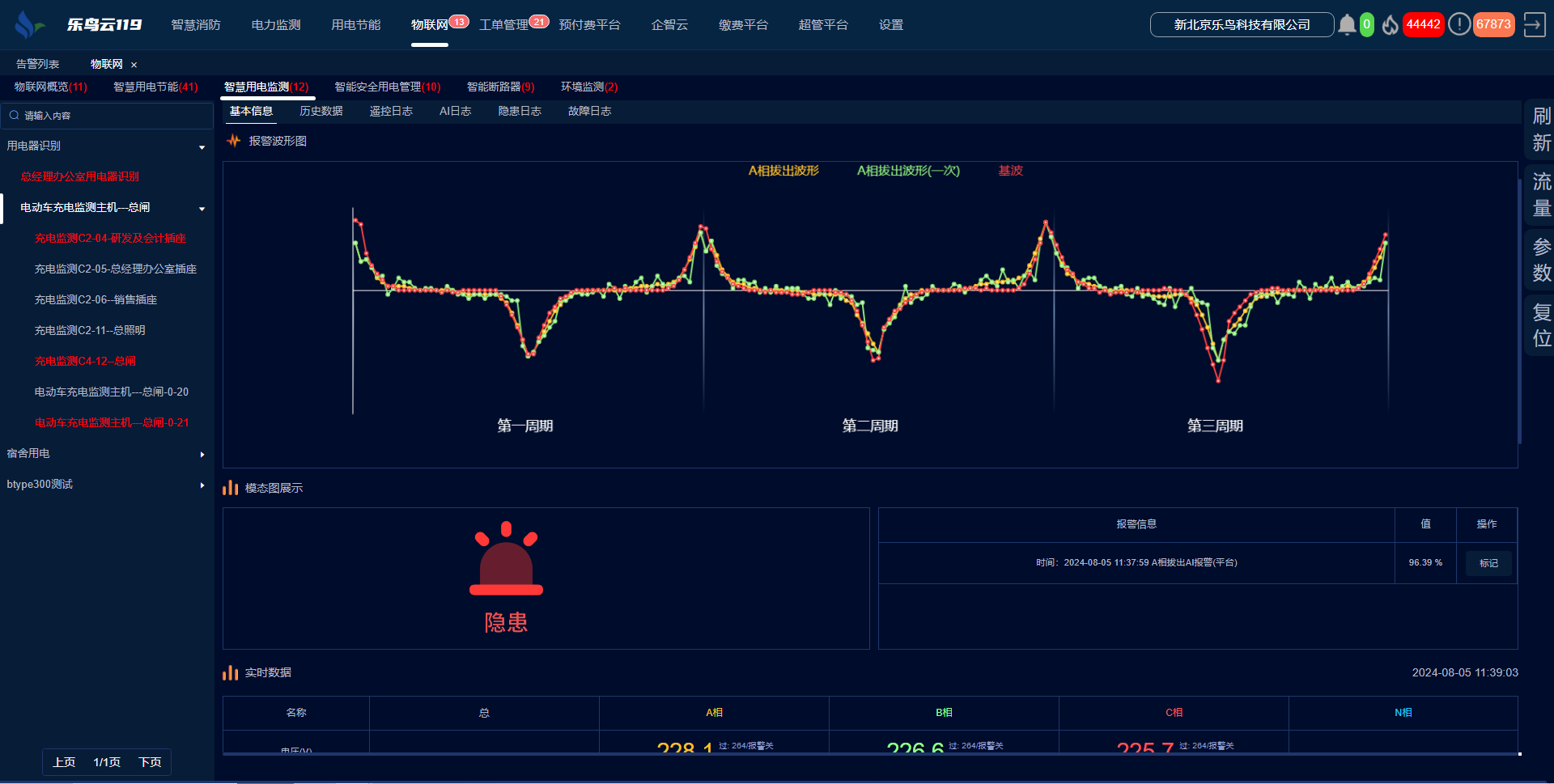1554x784 pixels.
Task: Open the 电力监测 top menu
Action: point(275,25)
